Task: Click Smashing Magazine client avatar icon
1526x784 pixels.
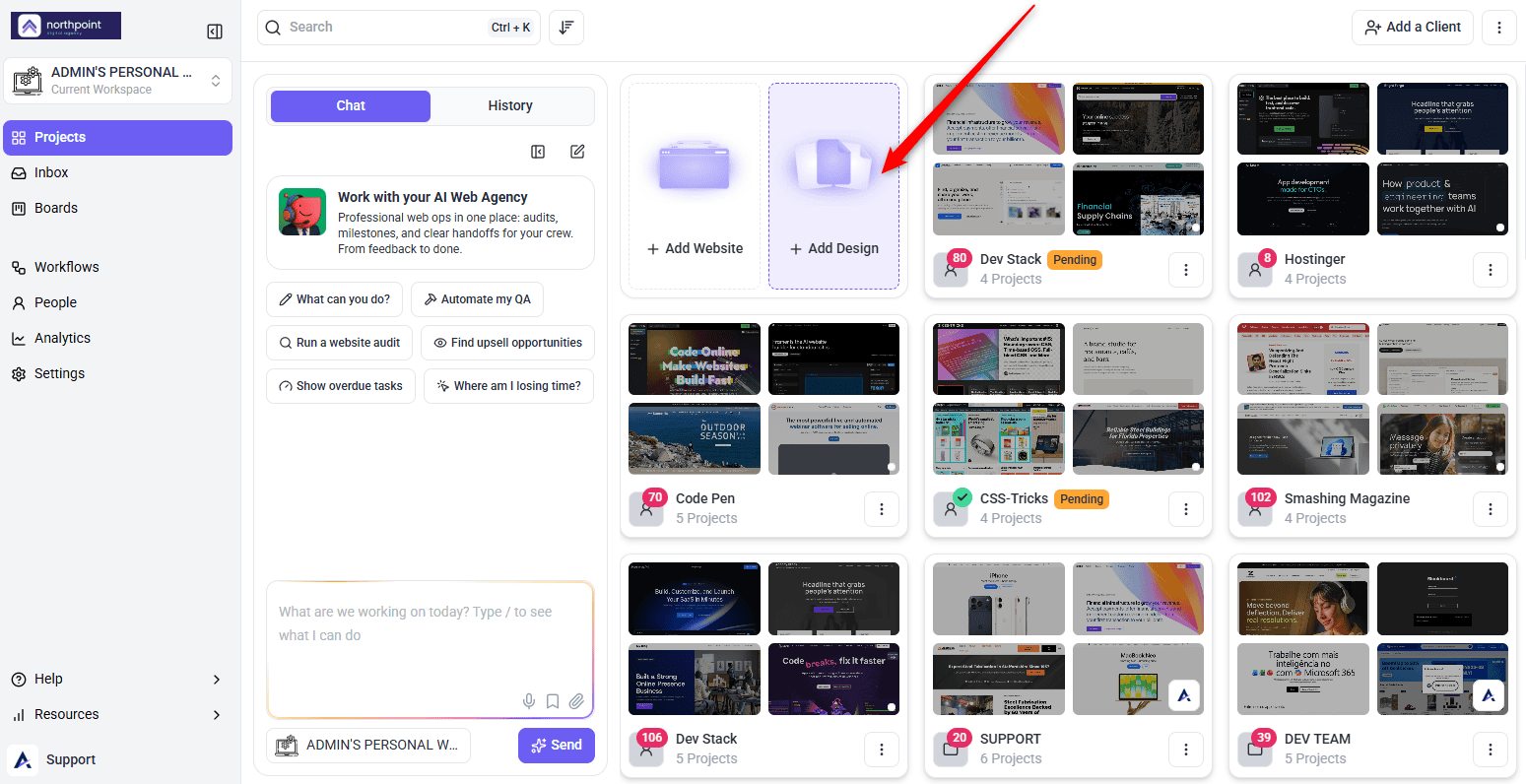Action: [1254, 509]
